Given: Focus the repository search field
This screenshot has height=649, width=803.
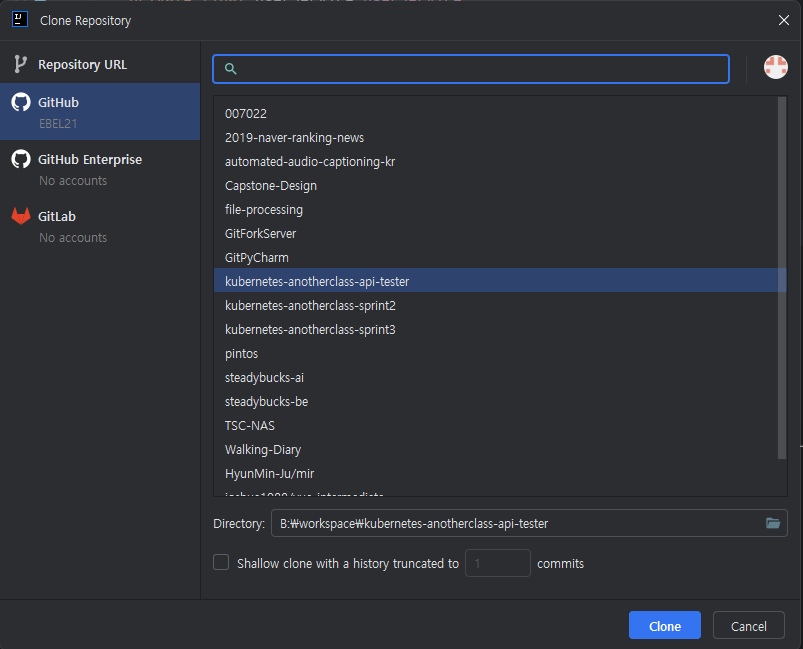Looking at the screenshot, I should (471, 69).
